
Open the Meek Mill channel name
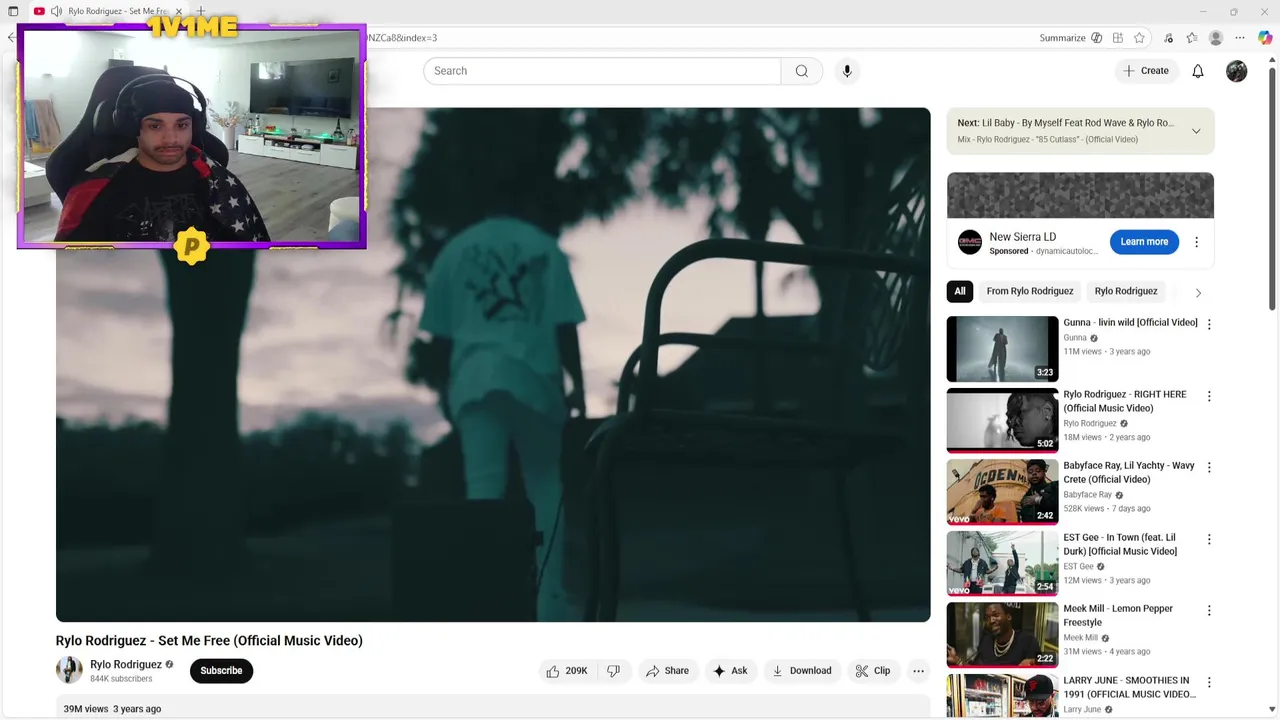[1080, 638]
